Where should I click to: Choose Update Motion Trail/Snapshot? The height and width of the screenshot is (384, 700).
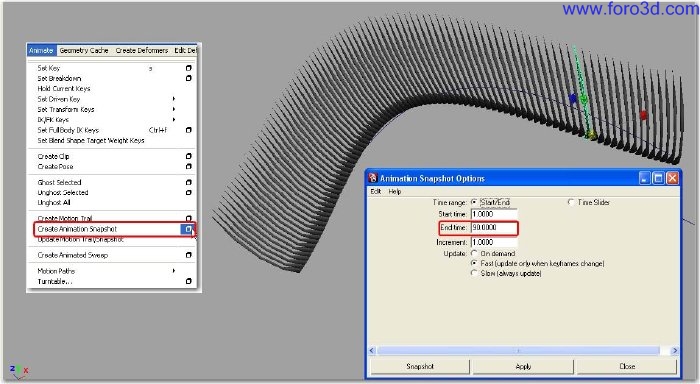(80, 239)
